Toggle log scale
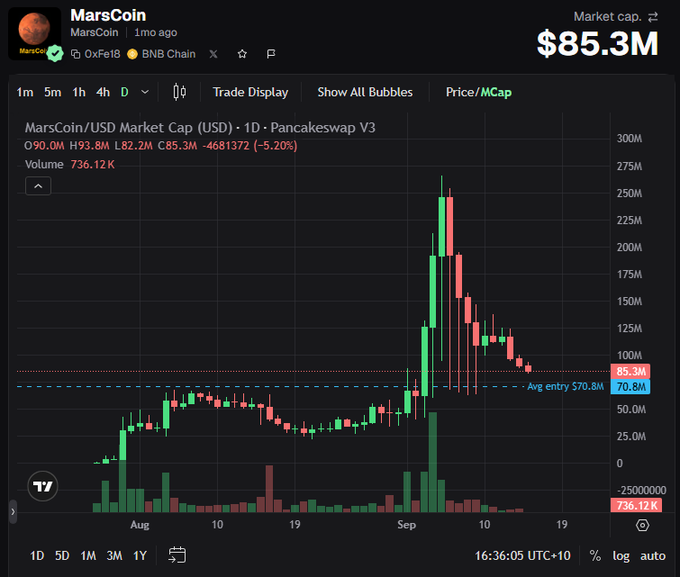 (621, 556)
